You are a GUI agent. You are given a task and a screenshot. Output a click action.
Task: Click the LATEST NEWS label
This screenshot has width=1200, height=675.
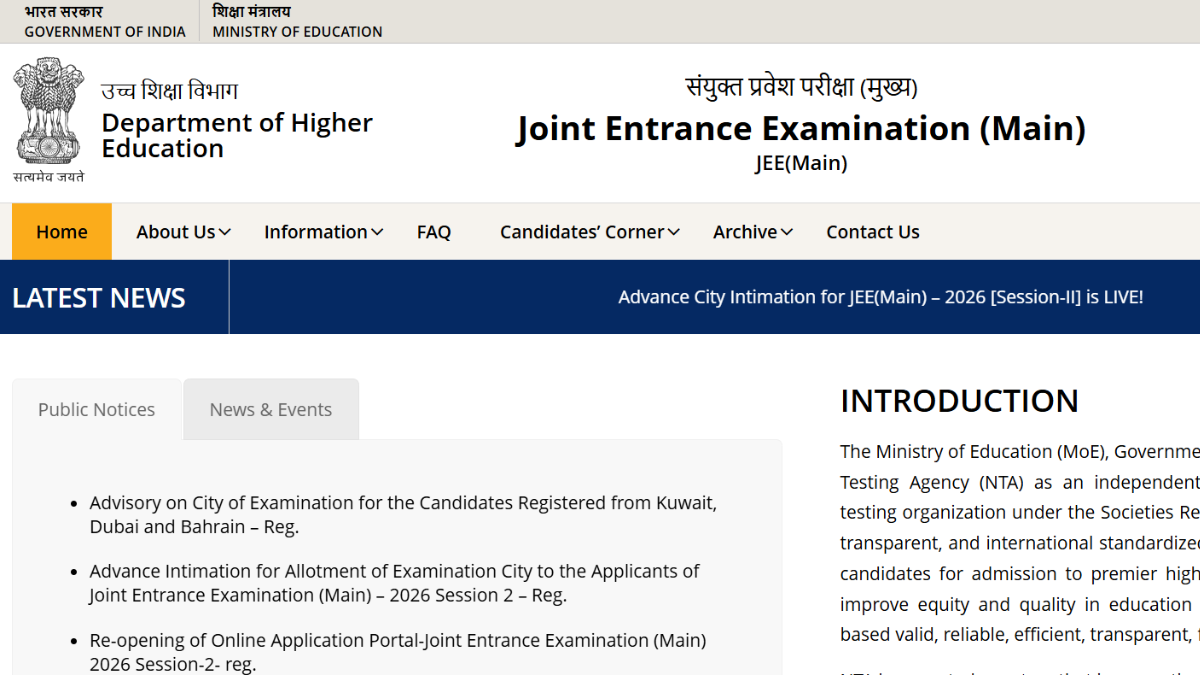coord(99,298)
